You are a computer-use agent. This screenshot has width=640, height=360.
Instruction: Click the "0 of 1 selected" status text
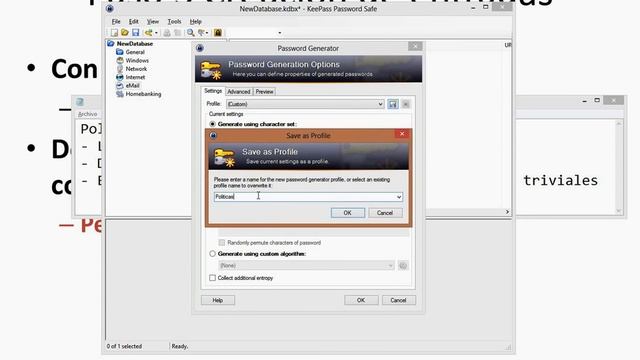click(x=124, y=346)
